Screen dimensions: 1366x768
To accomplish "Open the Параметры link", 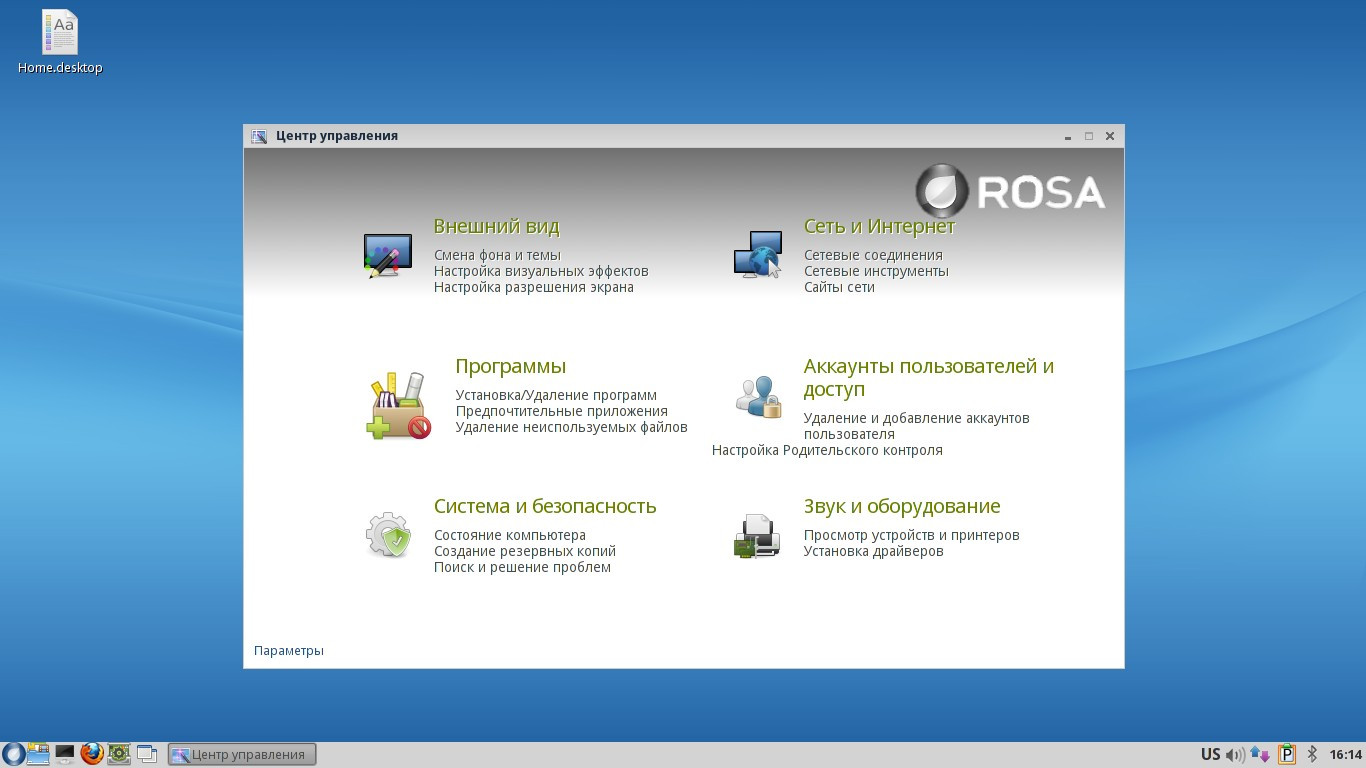I will [289, 651].
